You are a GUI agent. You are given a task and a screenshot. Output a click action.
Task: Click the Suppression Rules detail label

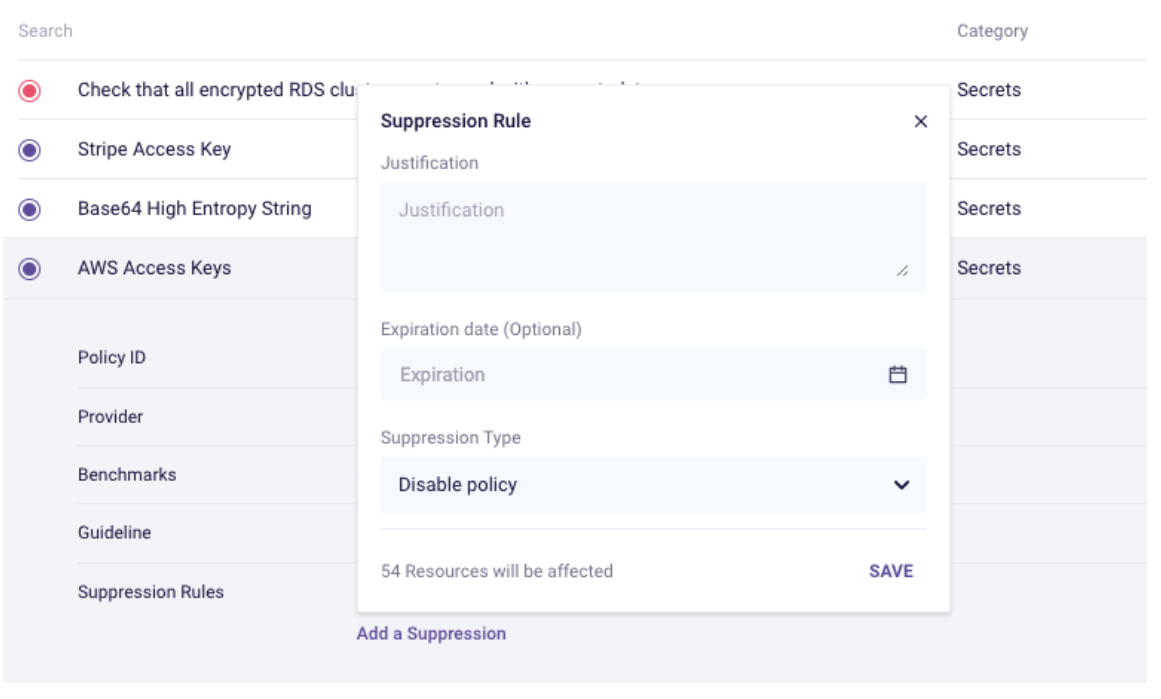[x=151, y=592]
